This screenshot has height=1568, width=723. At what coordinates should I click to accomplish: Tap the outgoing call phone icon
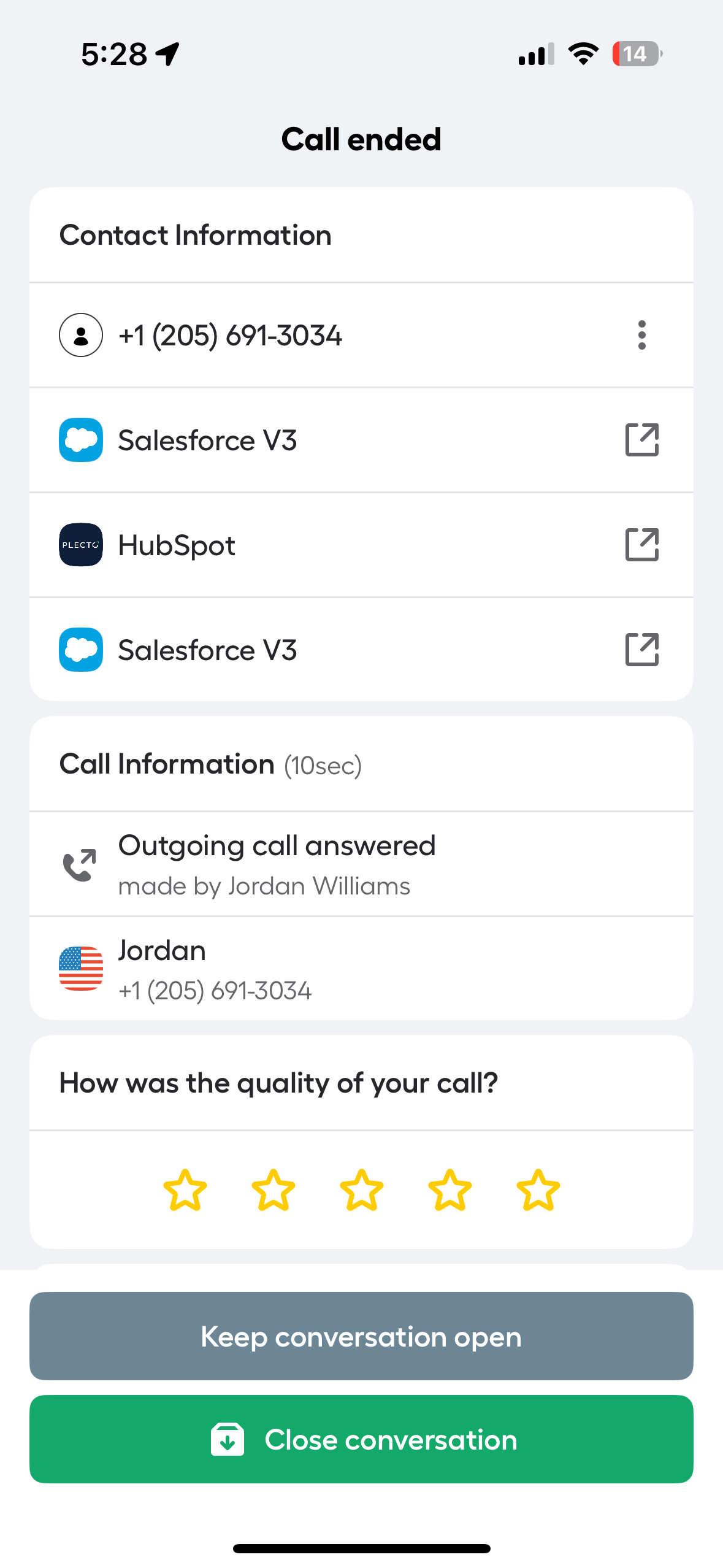click(x=80, y=864)
